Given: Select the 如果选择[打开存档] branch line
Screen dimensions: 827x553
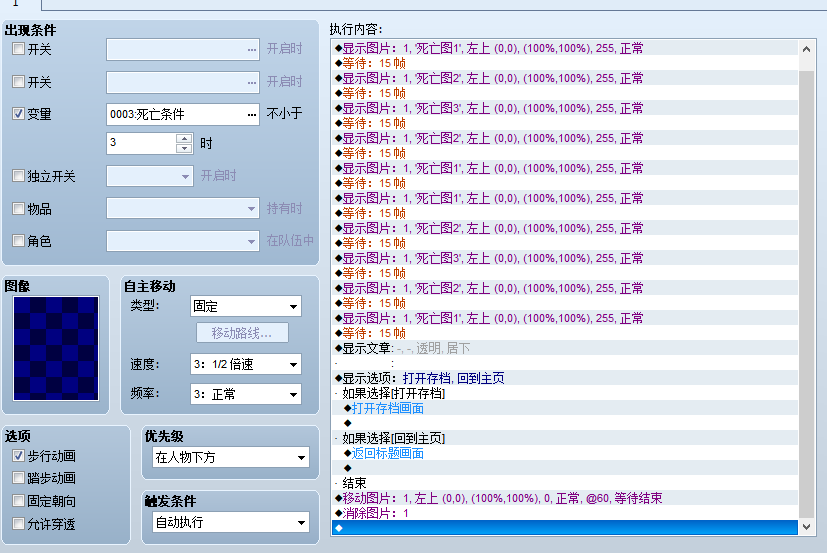Looking at the screenshot, I should [564, 393].
